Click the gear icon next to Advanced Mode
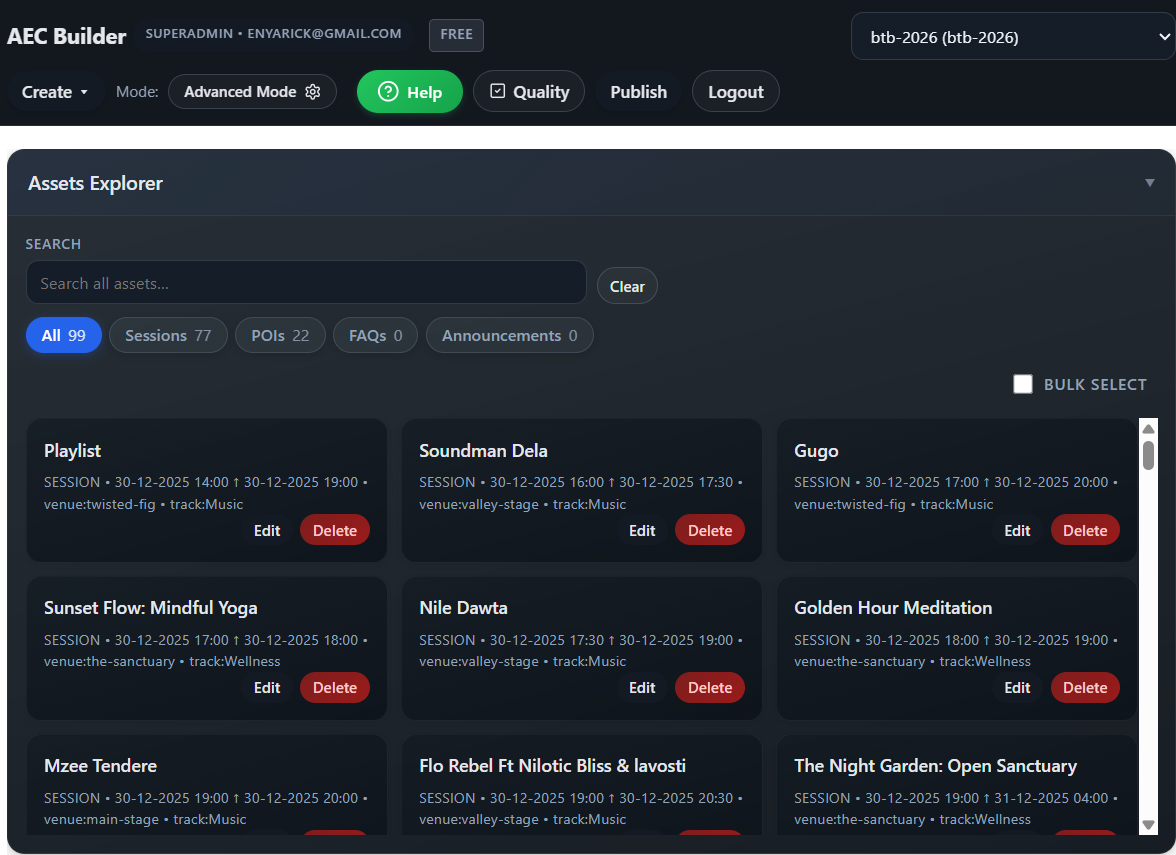Image resolution: width=1176 pixels, height=855 pixels. click(313, 91)
